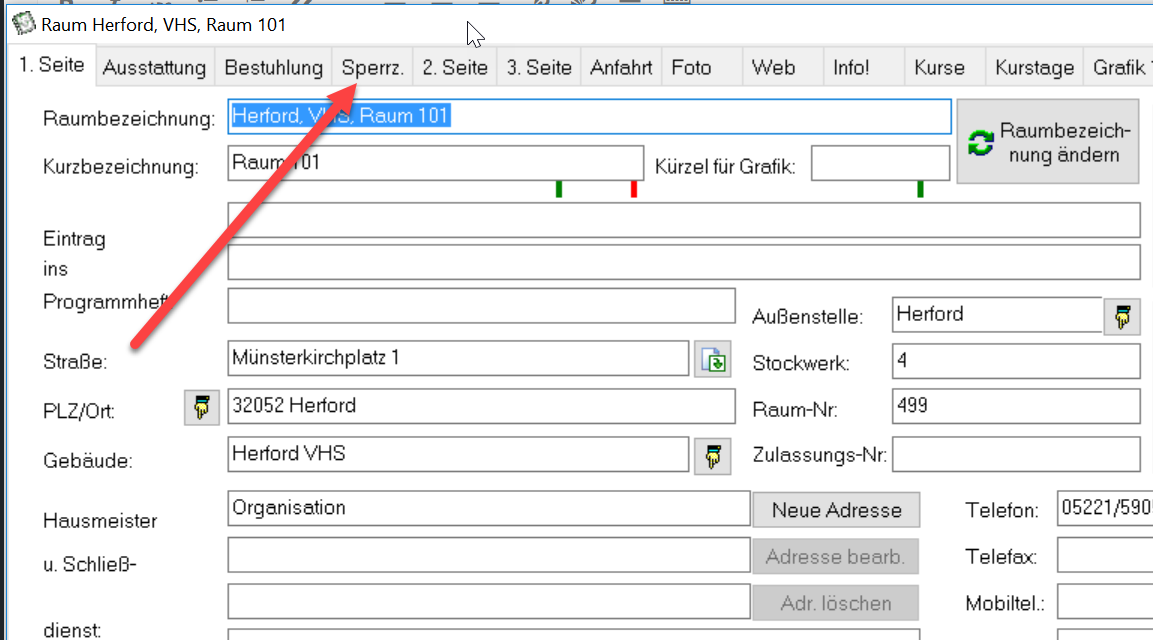The image size is (1153, 640).
Task: Switch to the Info! tab
Action: tap(851, 68)
